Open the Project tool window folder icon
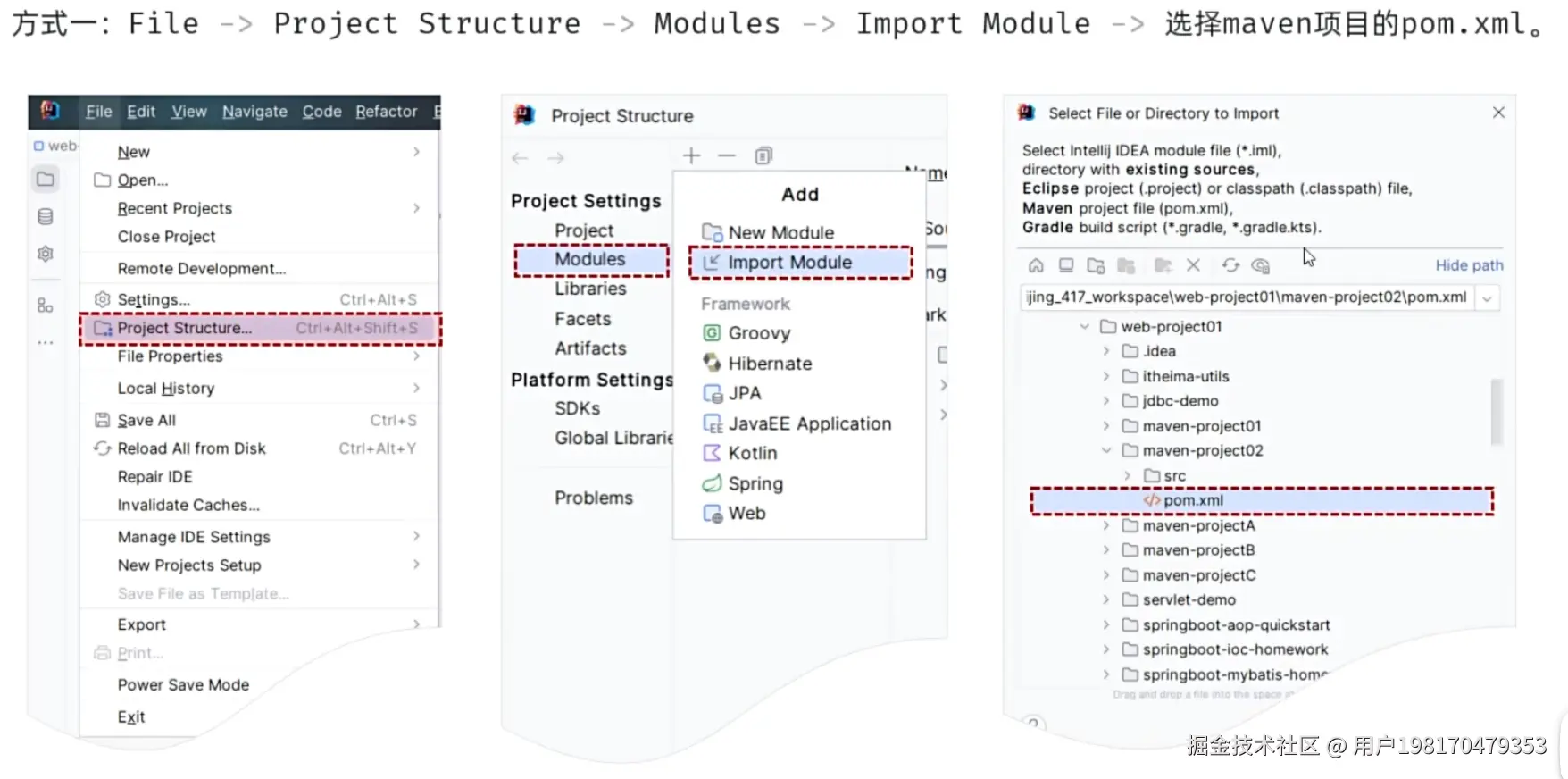This screenshot has width=1568, height=779. pos(46,180)
